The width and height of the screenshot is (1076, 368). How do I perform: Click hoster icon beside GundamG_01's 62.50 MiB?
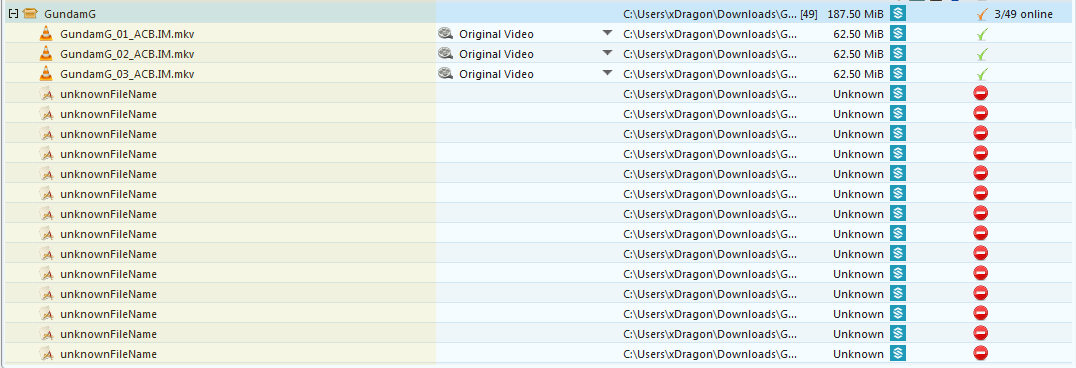pyautogui.click(x=898, y=33)
